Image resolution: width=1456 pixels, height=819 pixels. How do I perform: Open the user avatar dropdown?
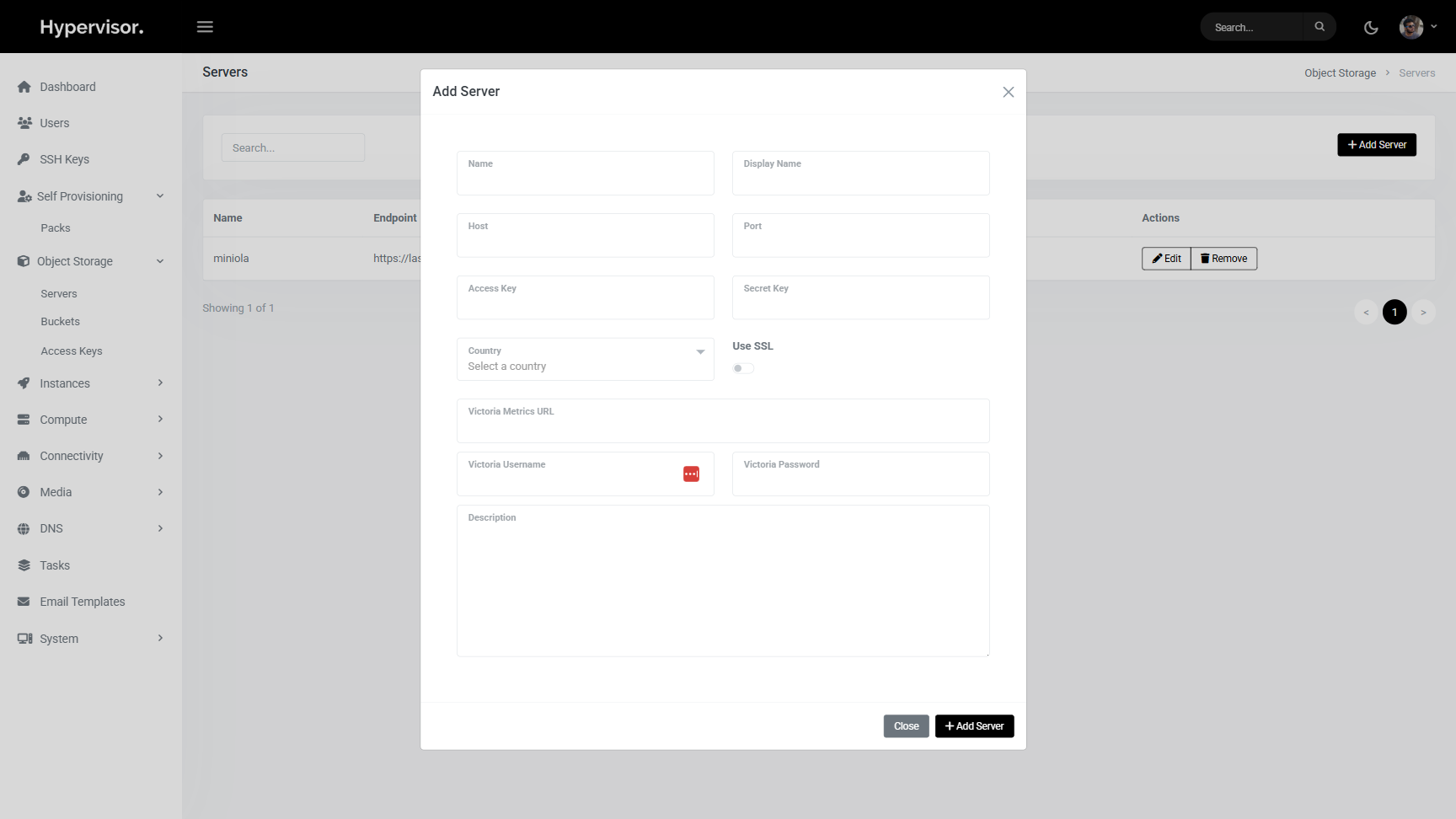point(1418,27)
